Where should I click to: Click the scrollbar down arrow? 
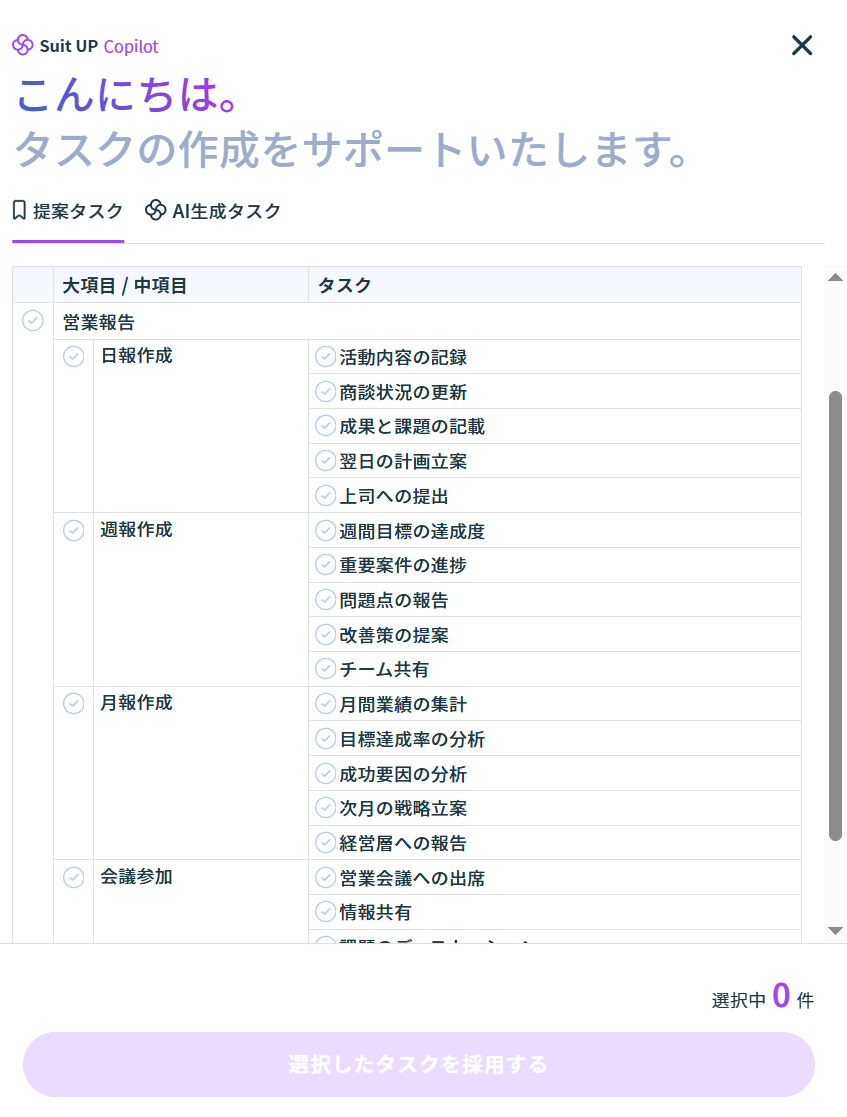pyautogui.click(x=836, y=931)
